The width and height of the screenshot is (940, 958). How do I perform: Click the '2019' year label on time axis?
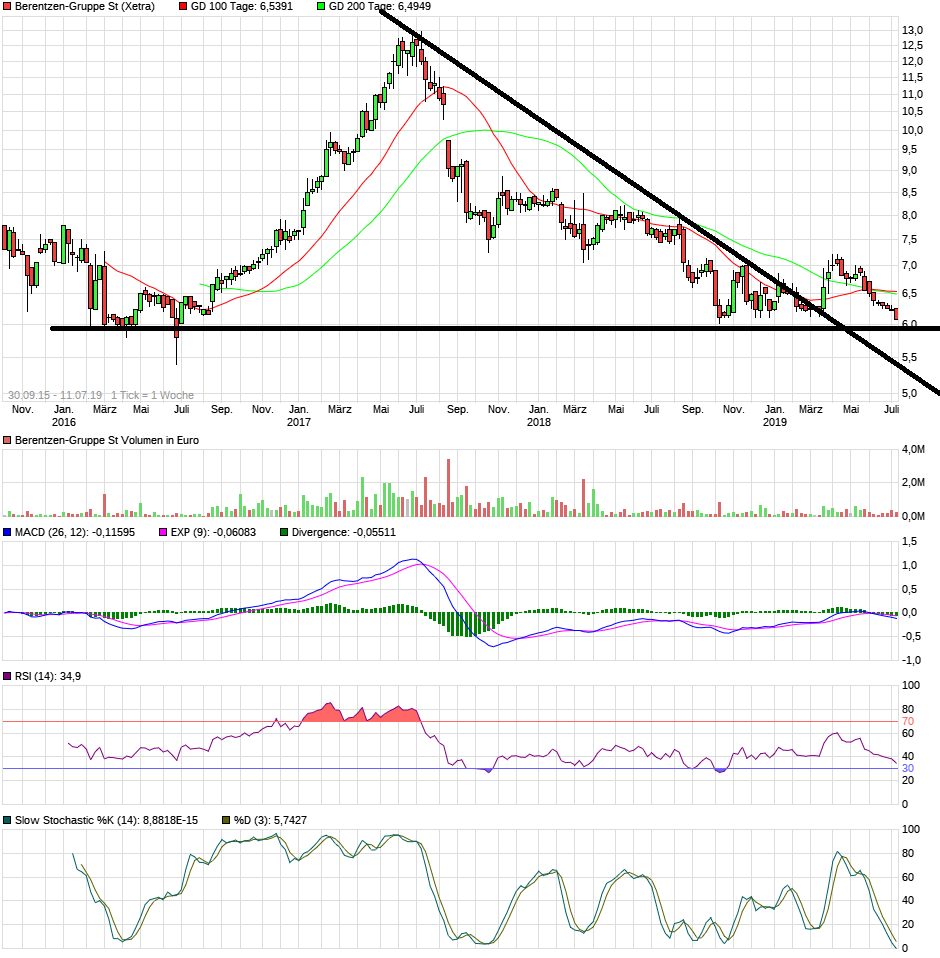click(774, 422)
